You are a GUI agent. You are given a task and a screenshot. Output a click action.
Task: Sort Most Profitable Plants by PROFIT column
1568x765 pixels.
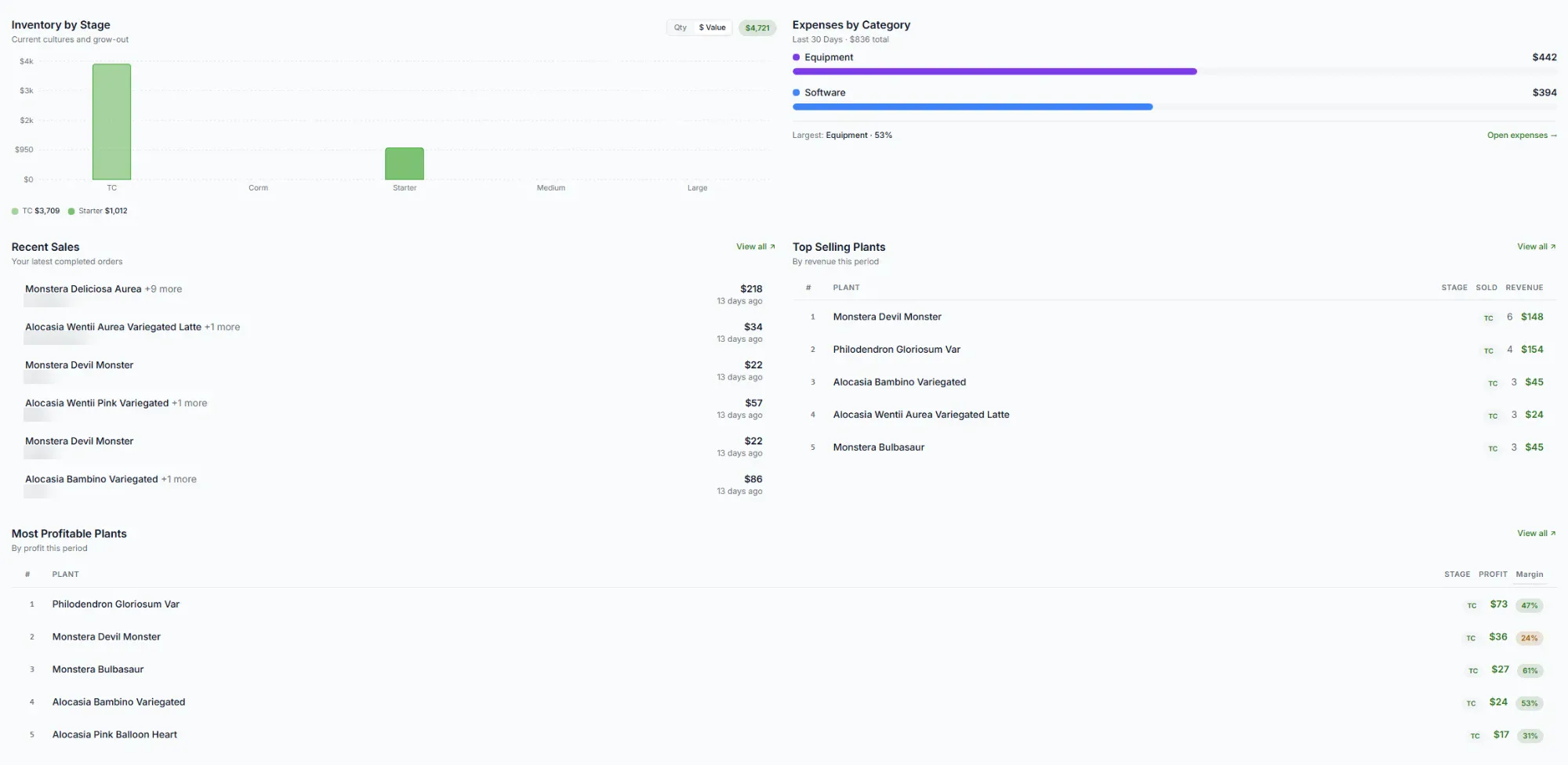(1493, 575)
